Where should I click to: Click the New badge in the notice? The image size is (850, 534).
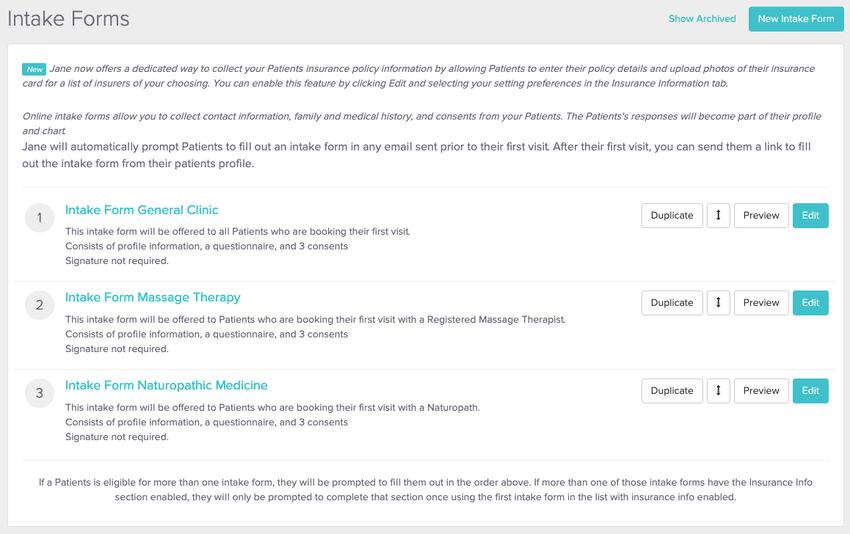(35, 69)
